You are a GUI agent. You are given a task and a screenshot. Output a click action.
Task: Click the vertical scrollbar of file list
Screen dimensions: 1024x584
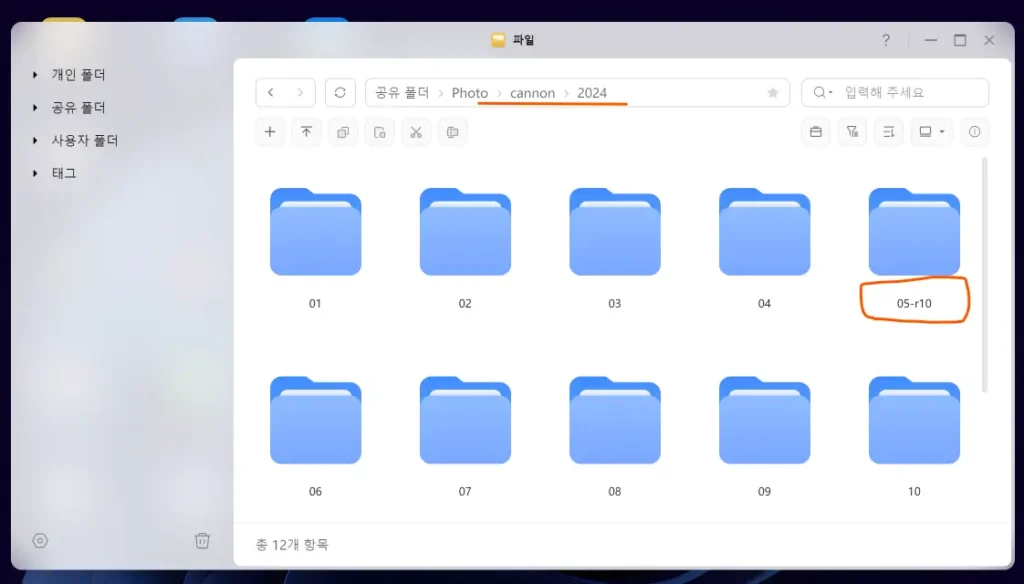[984, 274]
